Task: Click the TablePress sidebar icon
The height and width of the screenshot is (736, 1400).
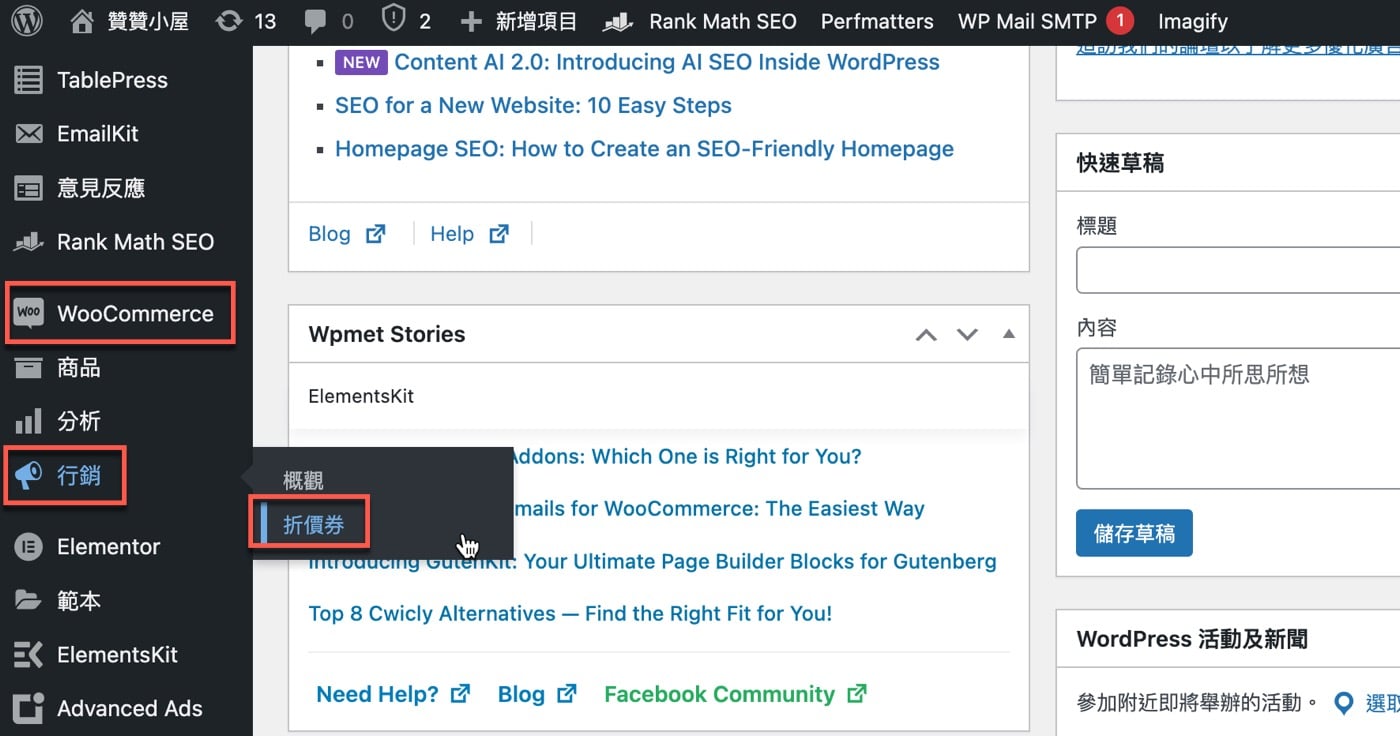Action: point(28,80)
